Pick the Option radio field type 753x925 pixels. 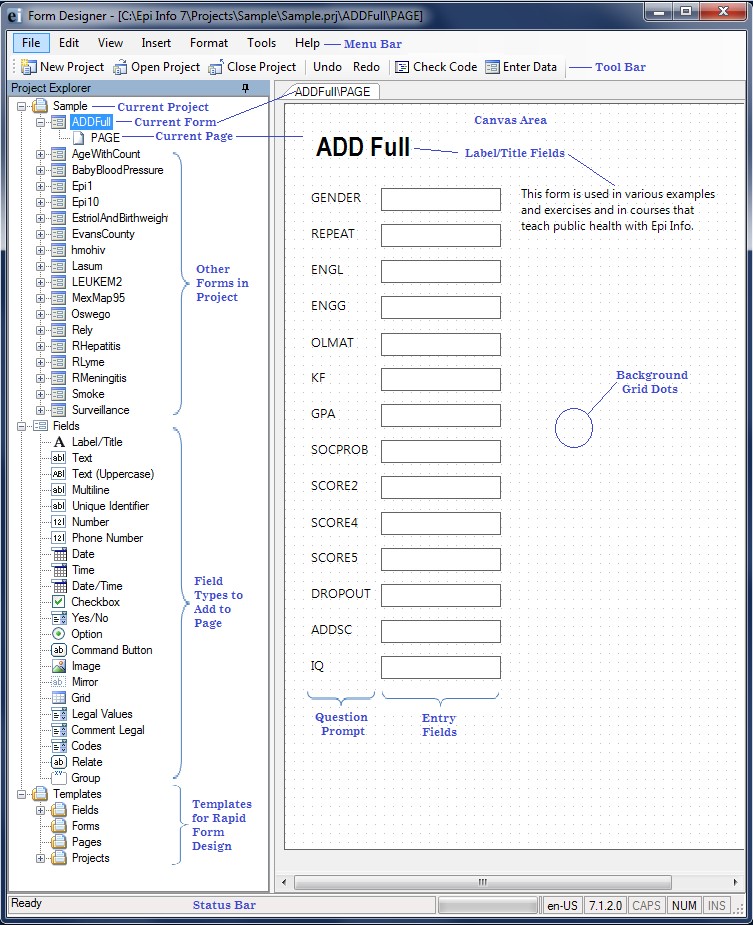point(59,634)
